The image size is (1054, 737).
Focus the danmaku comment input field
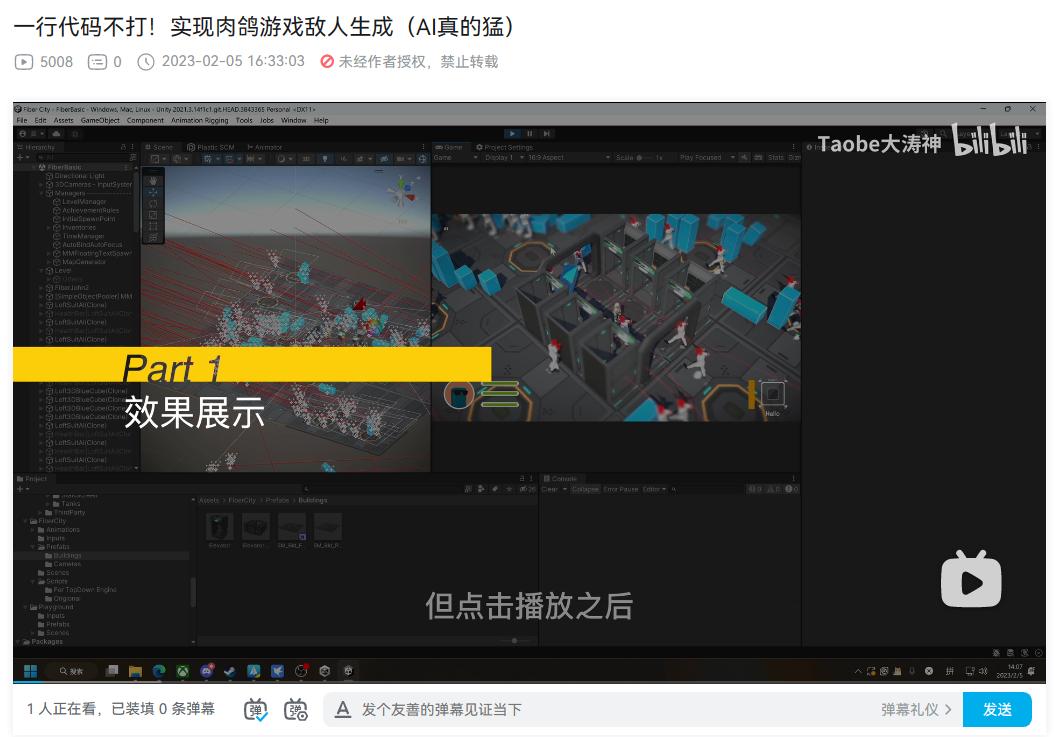tap(615, 709)
